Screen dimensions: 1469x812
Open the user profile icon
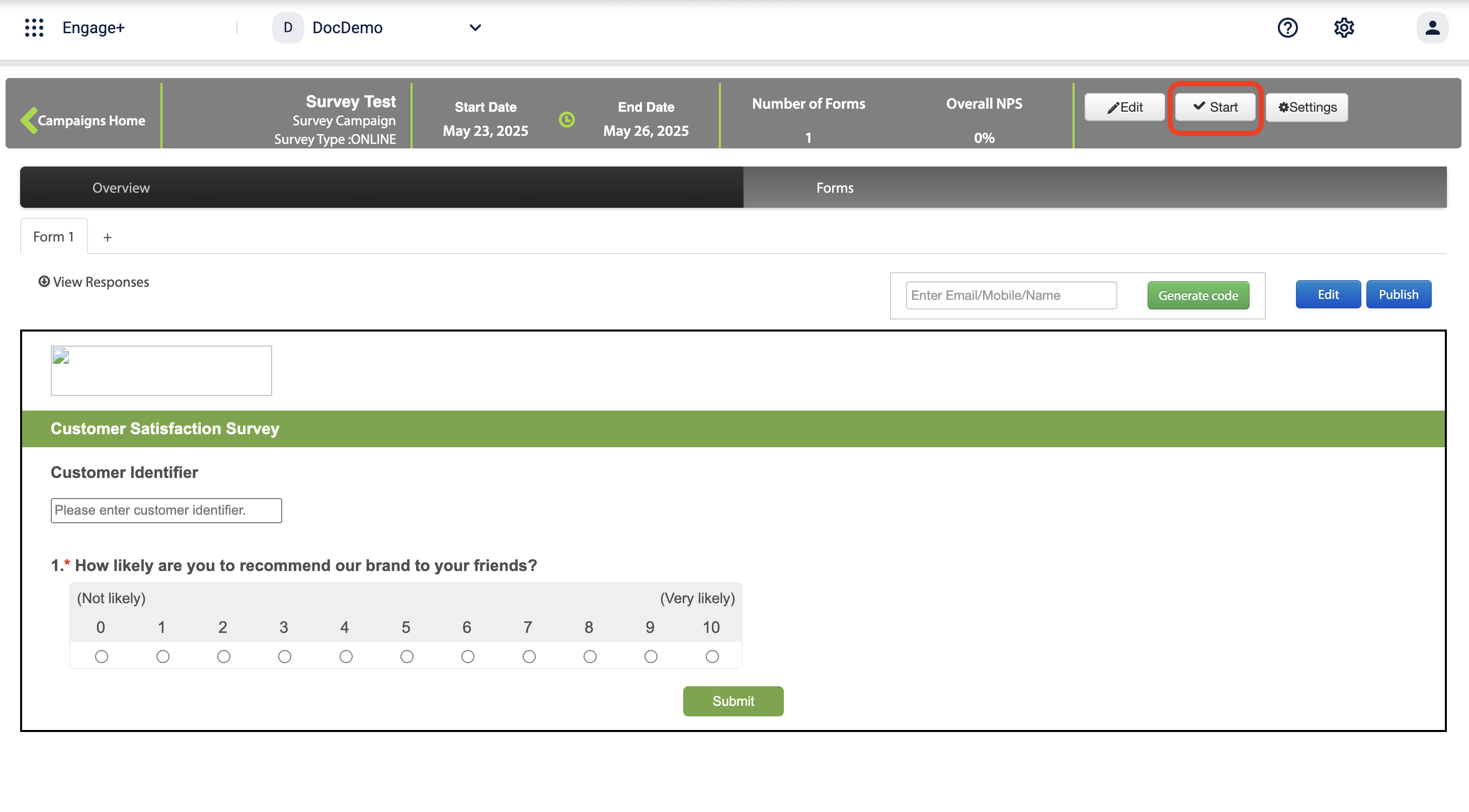click(1432, 27)
